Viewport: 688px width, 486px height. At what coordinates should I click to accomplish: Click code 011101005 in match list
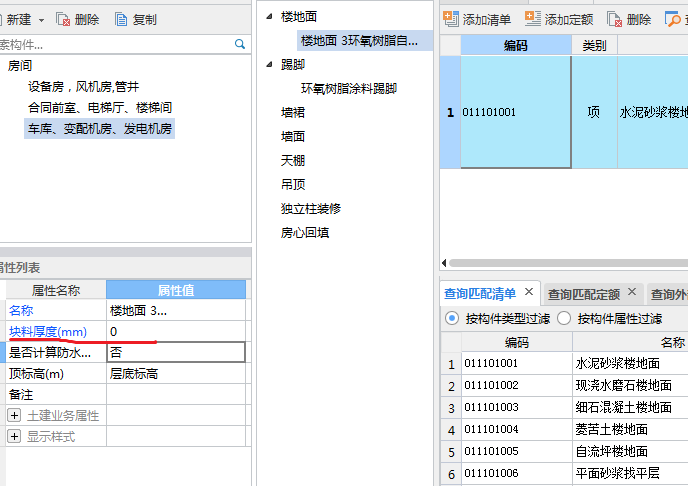(491, 451)
